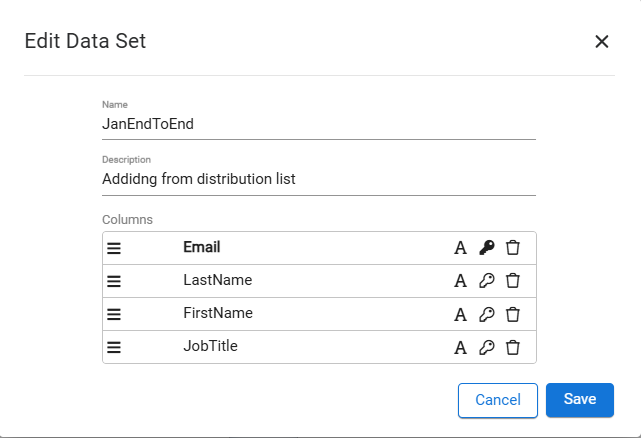The height and width of the screenshot is (438, 641).
Task: Click the drag handle for FirstName column
Action: click(x=114, y=314)
